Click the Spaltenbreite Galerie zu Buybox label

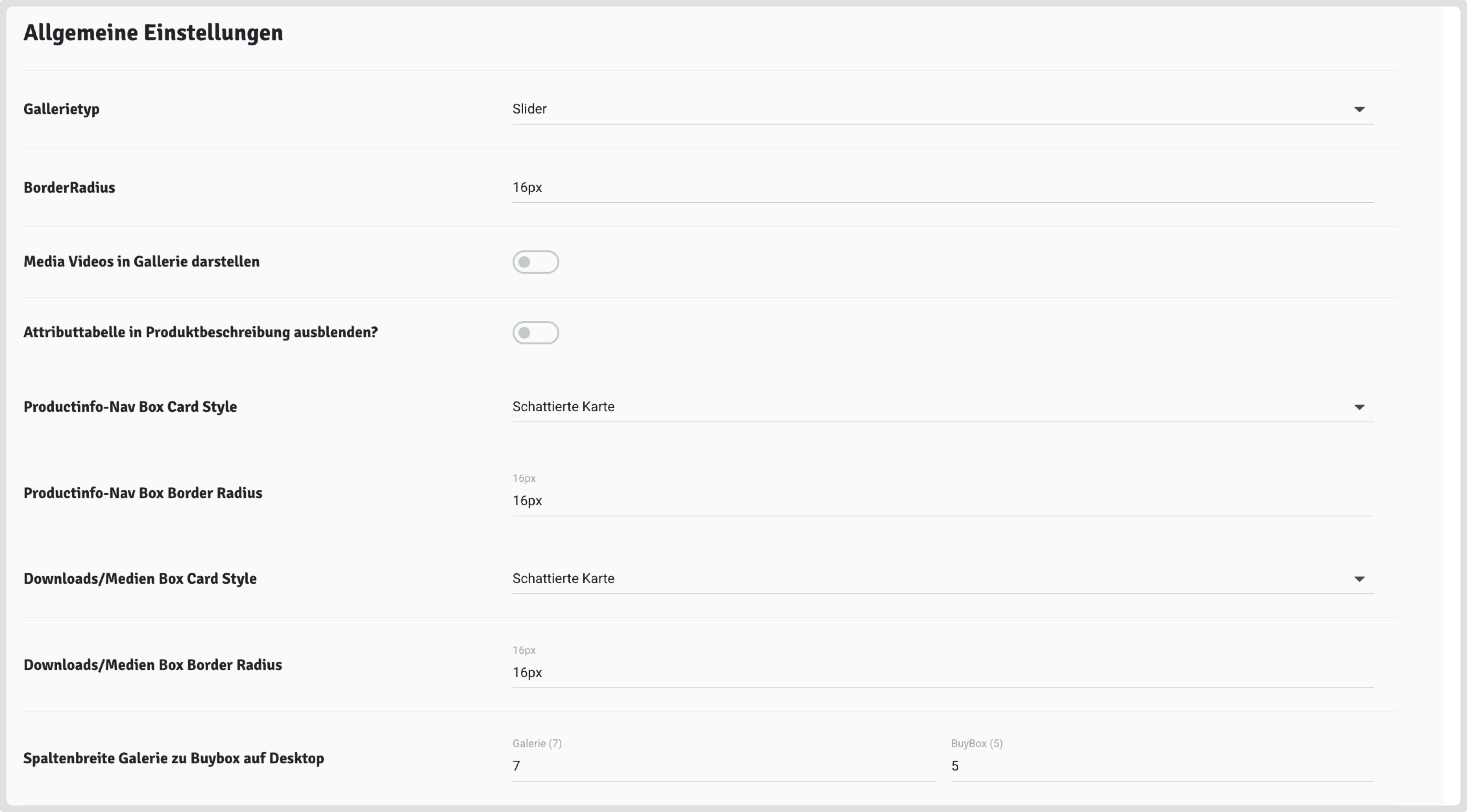click(x=174, y=758)
